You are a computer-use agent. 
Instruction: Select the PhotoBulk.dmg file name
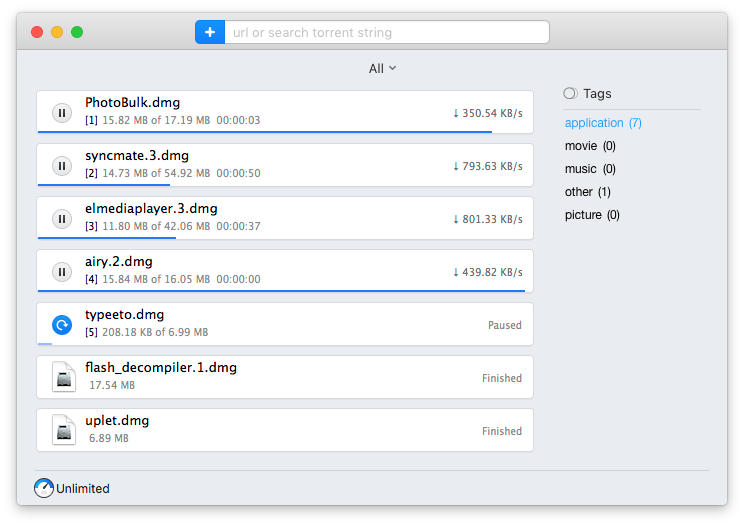132,102
